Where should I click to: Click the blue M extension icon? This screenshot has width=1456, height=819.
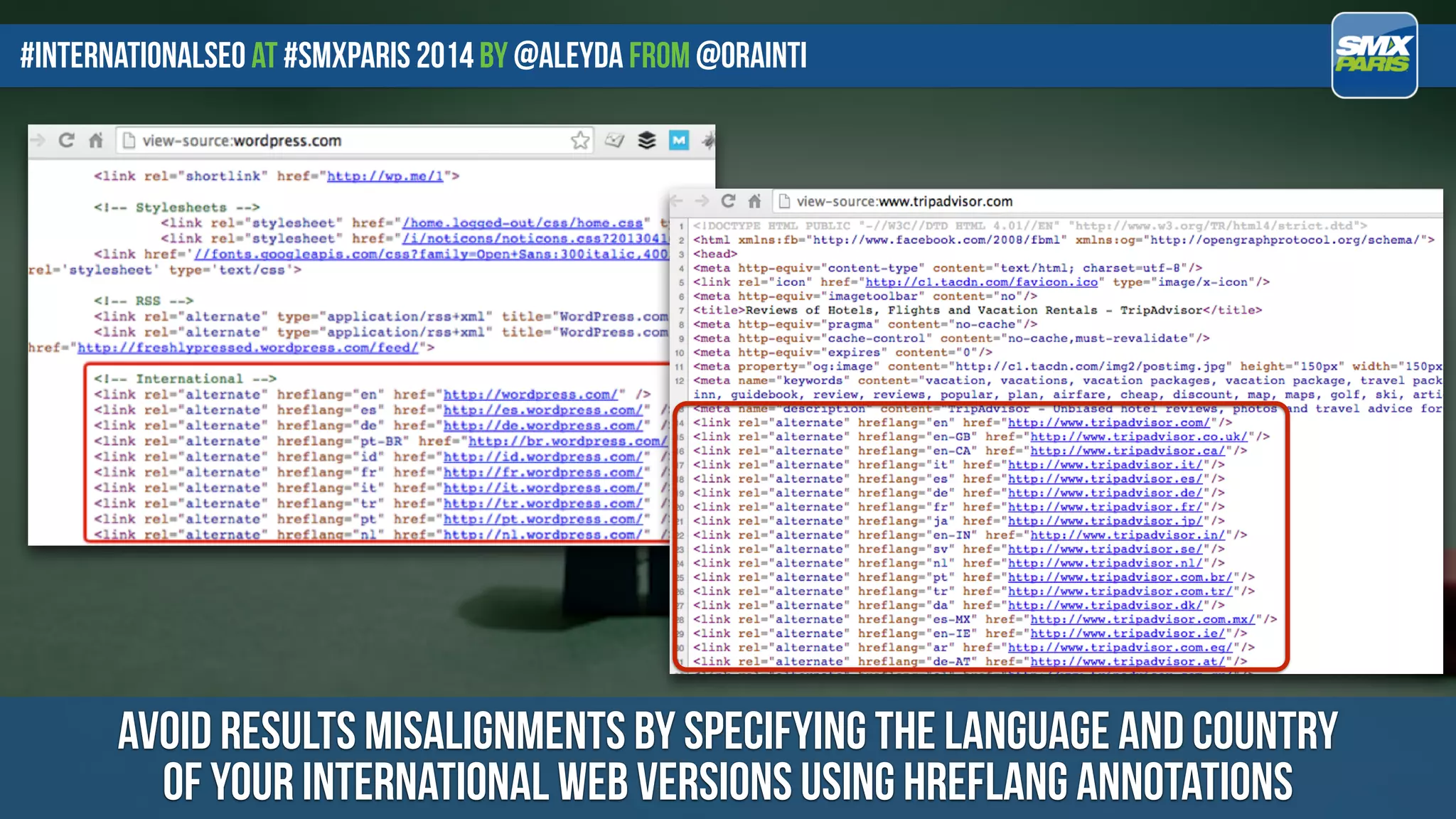[x=679, y=140]
